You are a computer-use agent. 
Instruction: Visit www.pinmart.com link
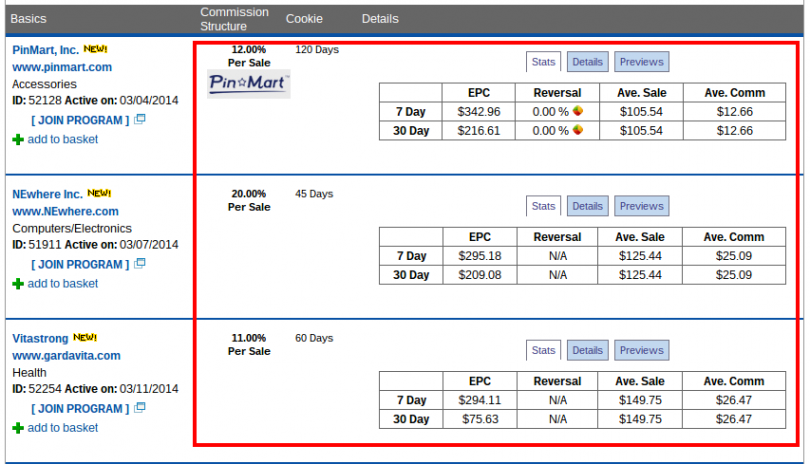[62, 67]
